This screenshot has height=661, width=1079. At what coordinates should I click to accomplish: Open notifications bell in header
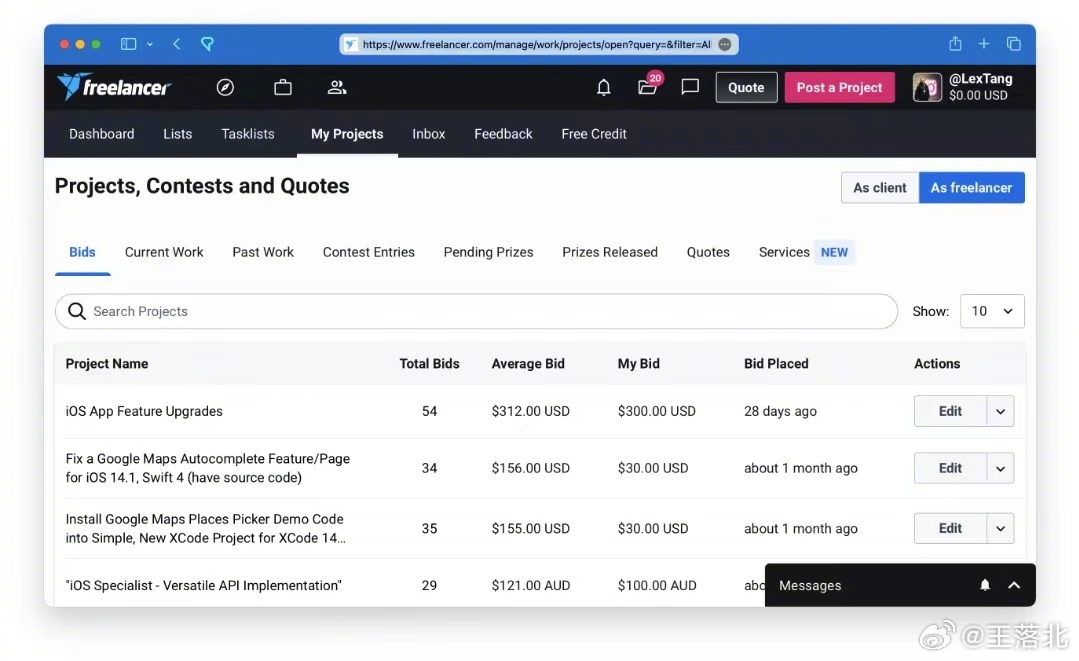tap(603, 87)
